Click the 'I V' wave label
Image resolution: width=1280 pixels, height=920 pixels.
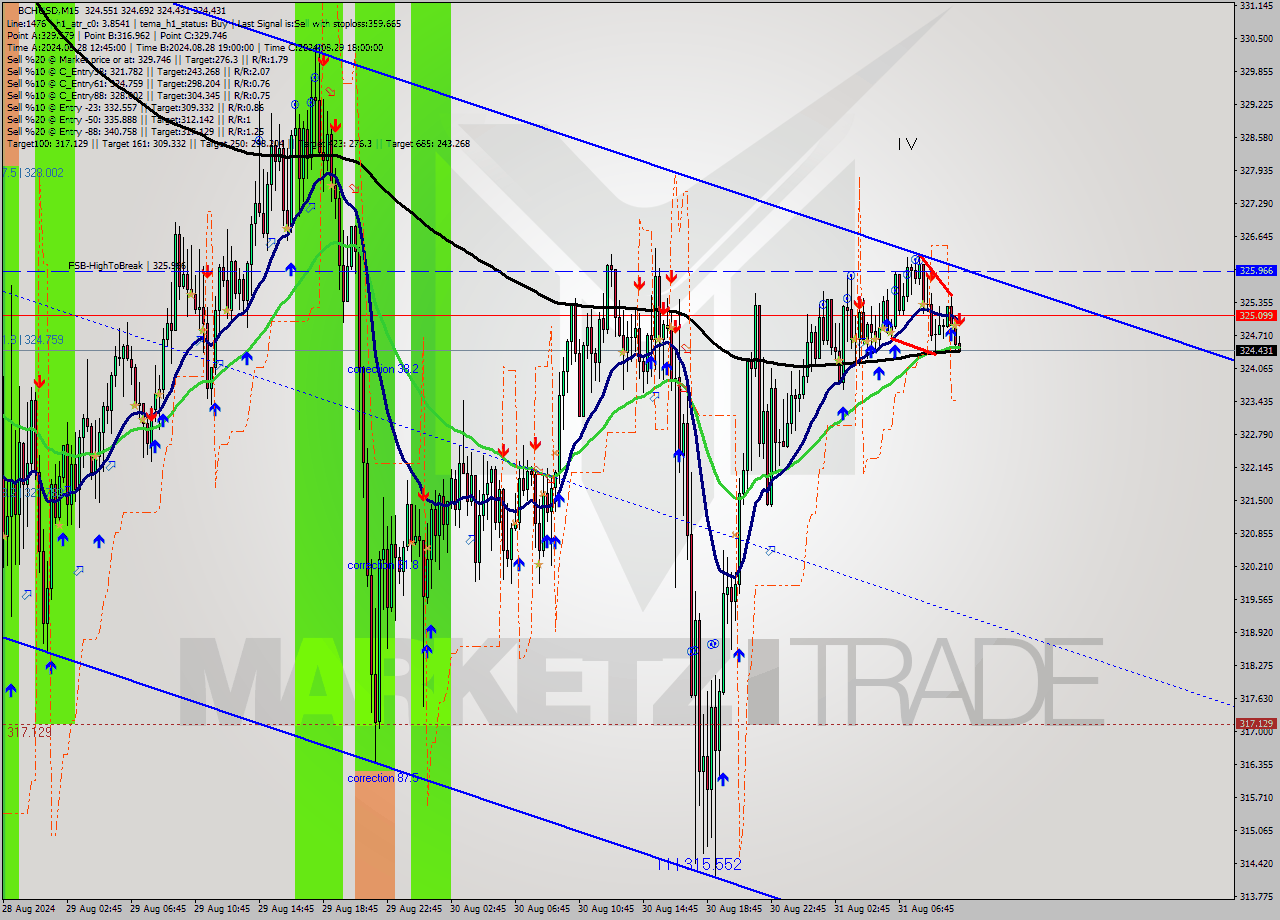(x=906, y=144)
